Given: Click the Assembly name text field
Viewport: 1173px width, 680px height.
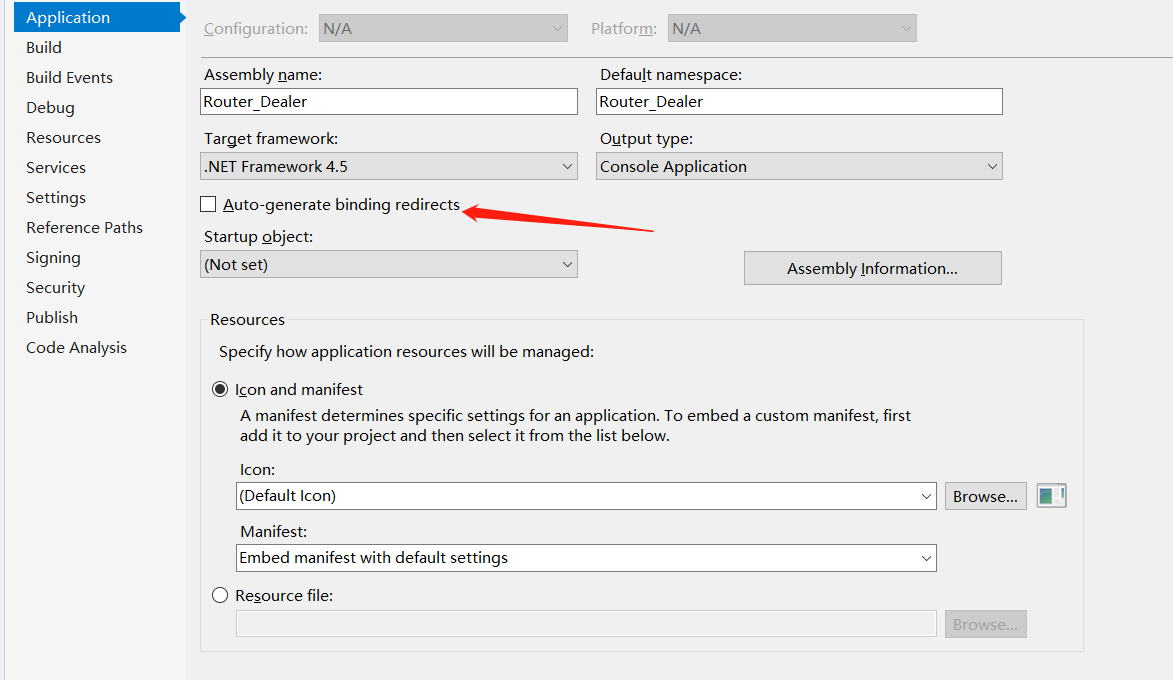Looking at the screenshot, I should (388, 102).
